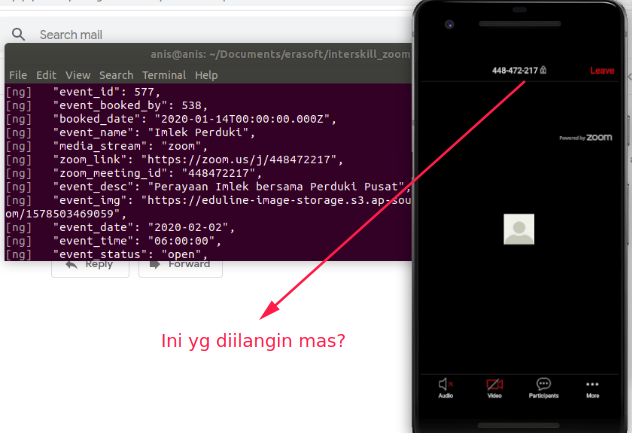Open the Terminal menu in terminal
The width and height of the screenshot is (632, 433).
pos(164,75)
